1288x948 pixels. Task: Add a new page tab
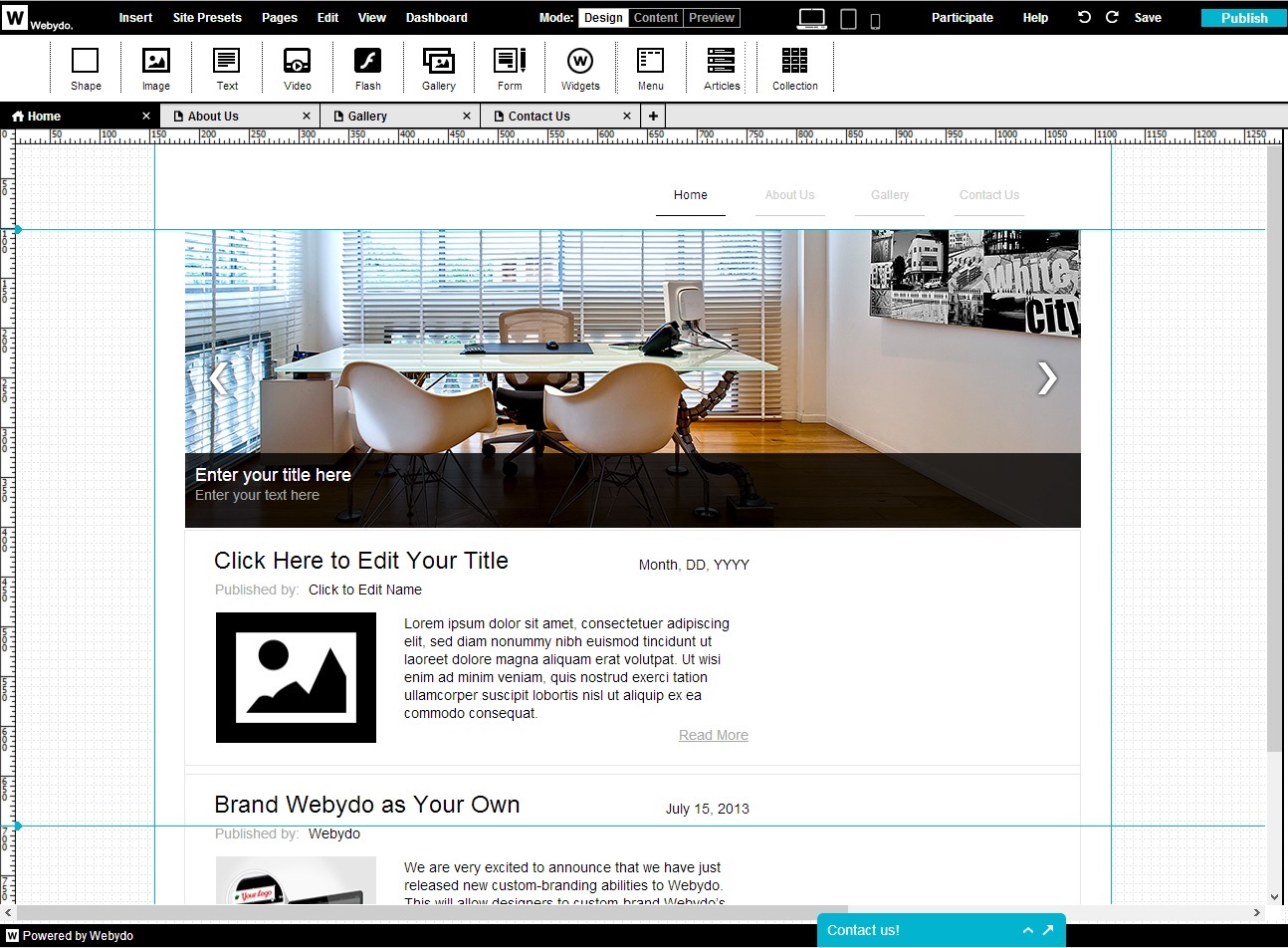653,116
